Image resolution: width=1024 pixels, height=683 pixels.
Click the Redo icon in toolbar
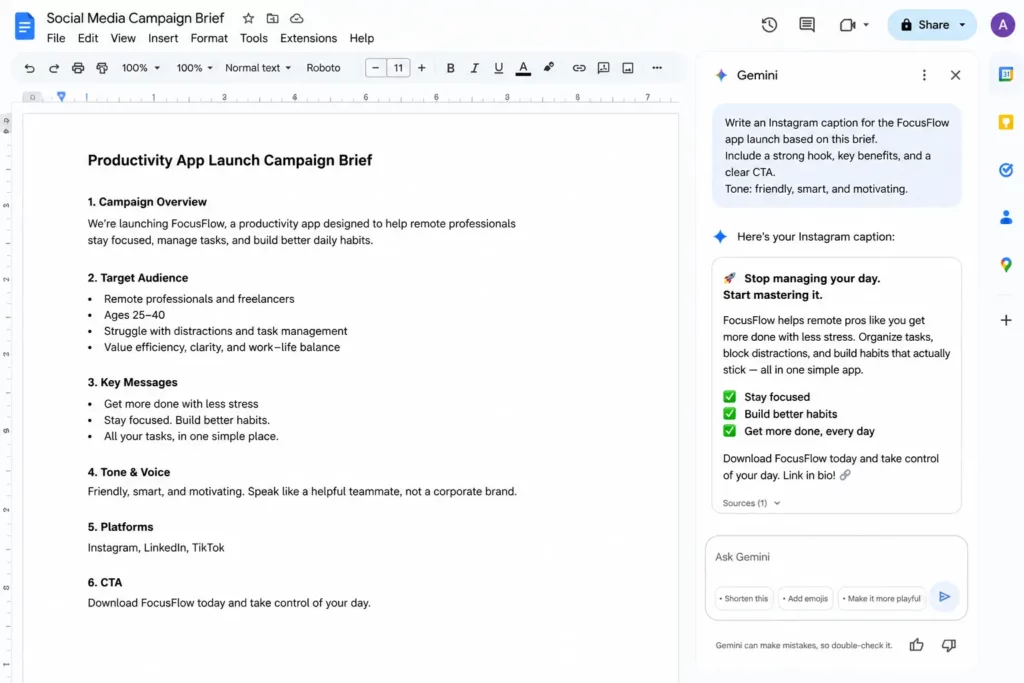click(54, 68)
